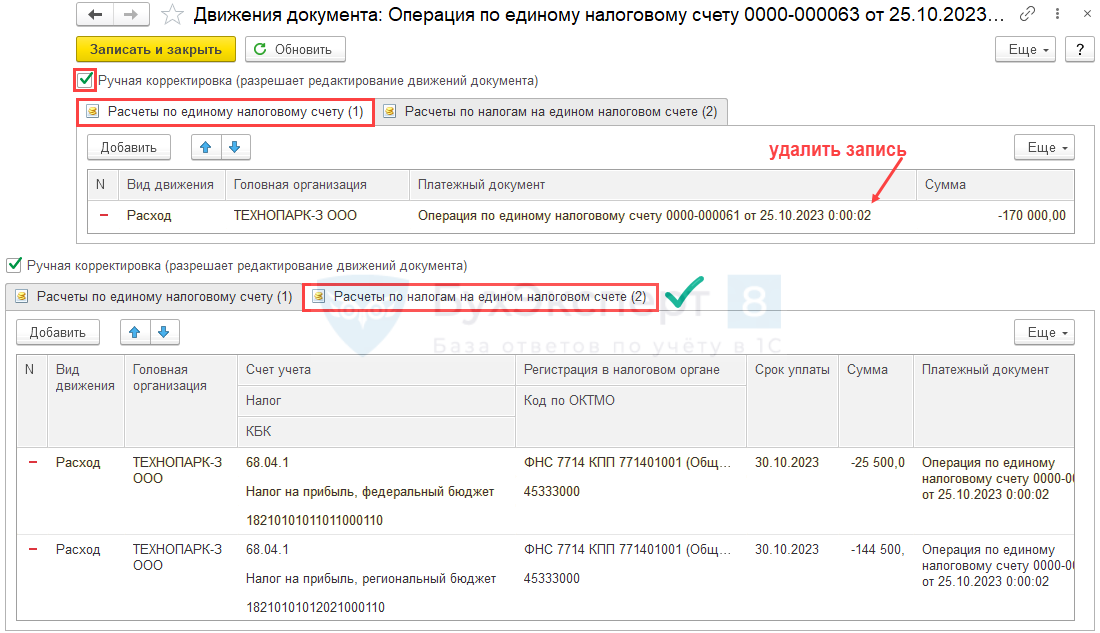Open the top Еще dropdown menu

pos(1029,49)
